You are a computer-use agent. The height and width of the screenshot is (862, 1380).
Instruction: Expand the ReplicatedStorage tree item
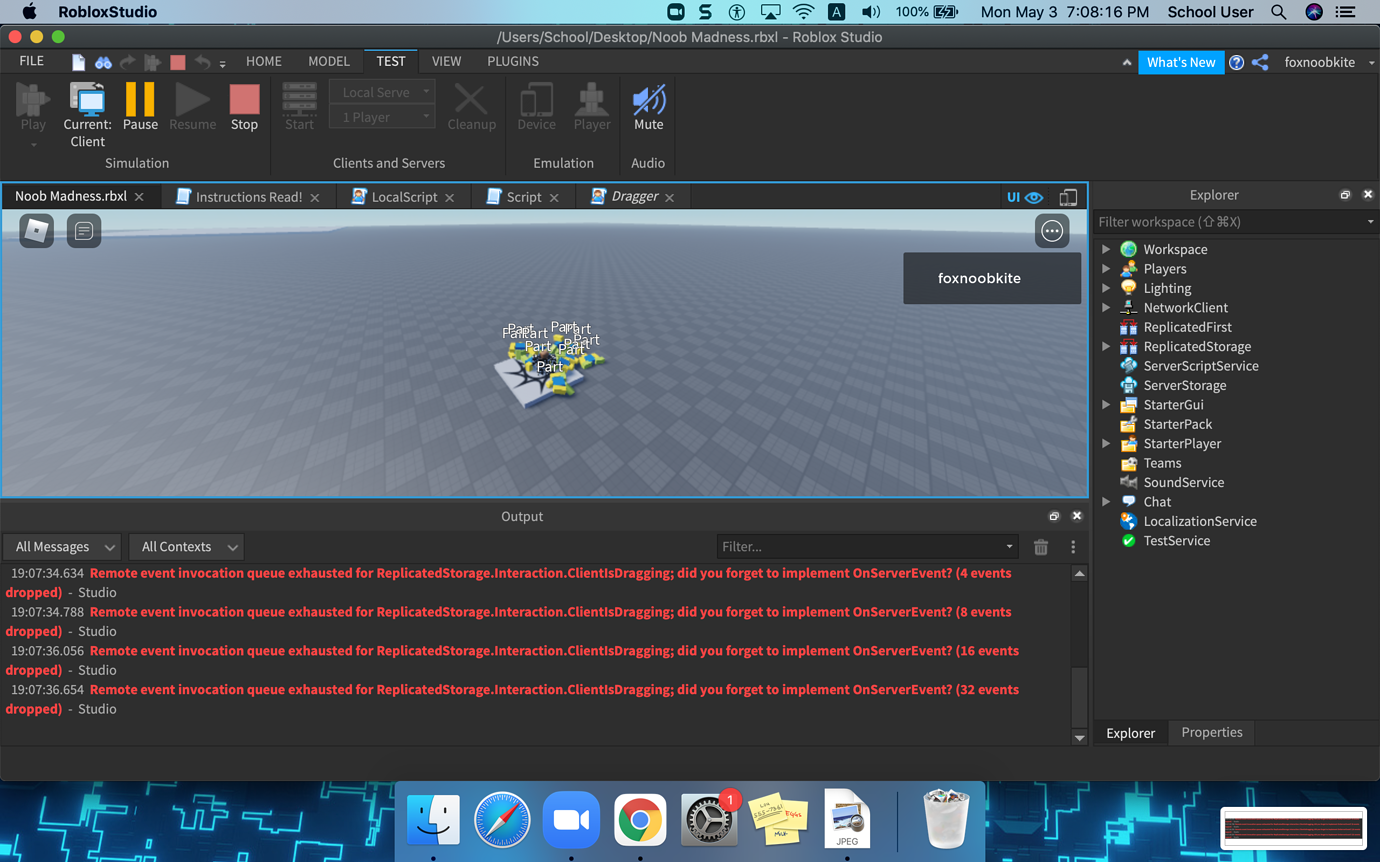pyautogui.click(x=1107, y=346)
